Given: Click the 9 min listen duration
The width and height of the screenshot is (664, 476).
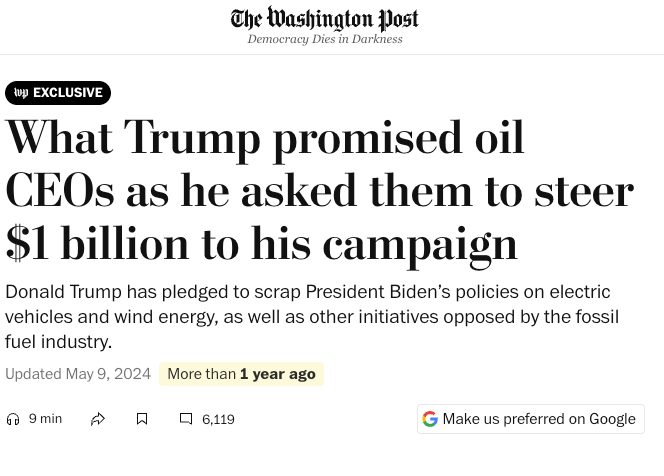Looking at the screenshot, I should click(x=45, y=419).
